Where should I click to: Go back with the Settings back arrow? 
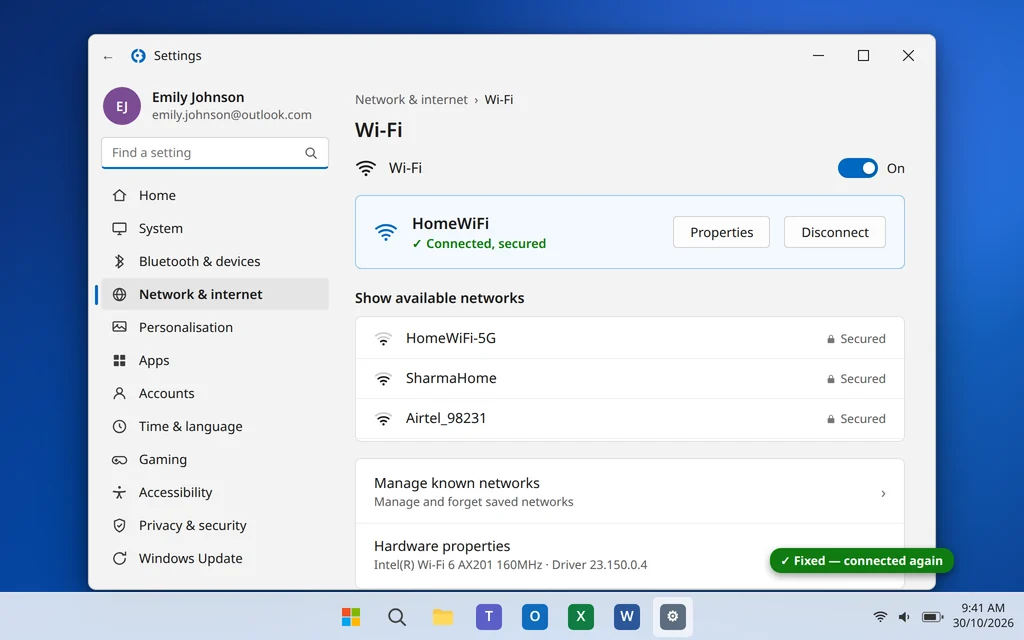108,57
